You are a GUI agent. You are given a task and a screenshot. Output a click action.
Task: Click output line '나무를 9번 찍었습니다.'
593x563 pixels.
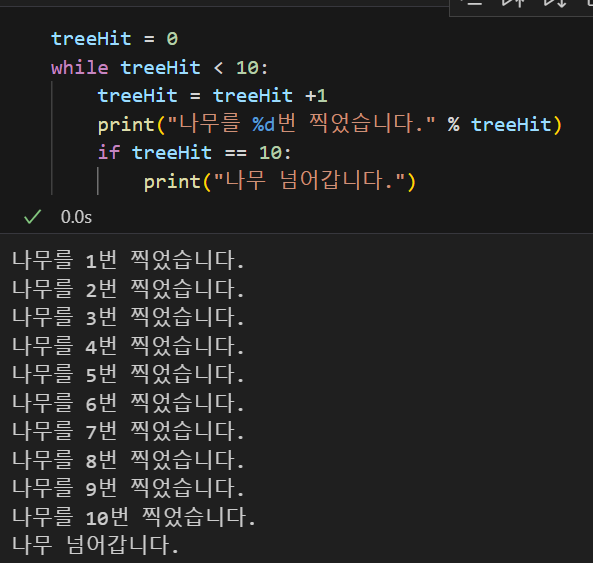coord(128,489)
